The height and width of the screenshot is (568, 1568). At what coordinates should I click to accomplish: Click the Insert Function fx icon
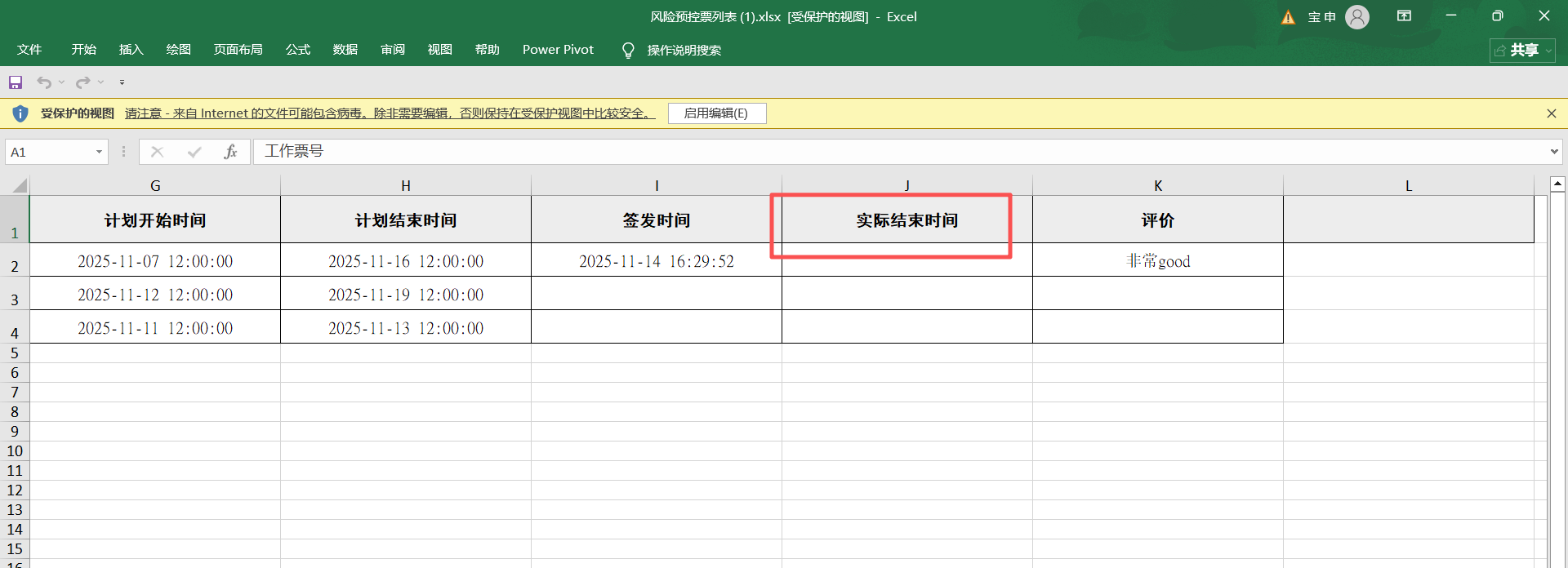point(230,152)
